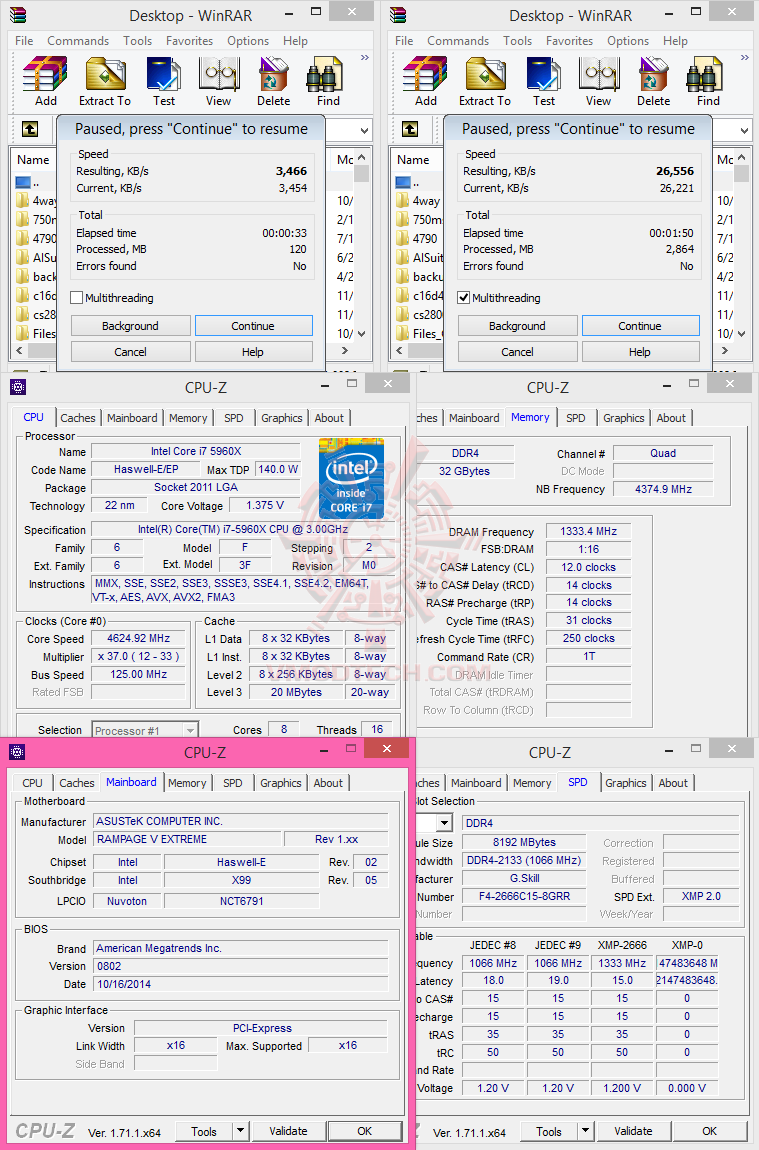This screenshot has width=759, height=1150.
Task: Click scroll left arrow in right WinRAR list
Action: tap(400, 351)
